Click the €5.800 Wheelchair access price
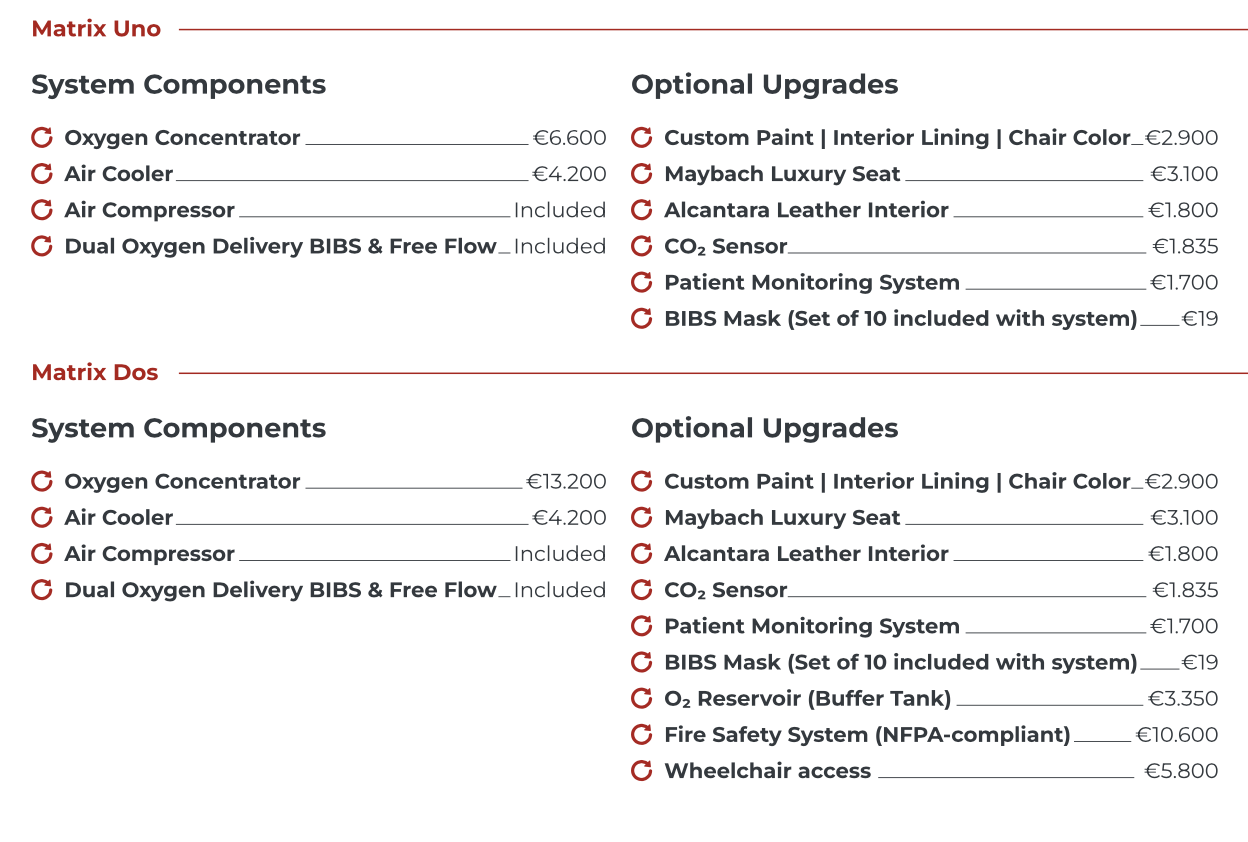This screenshot has height=842, width=1248. [1181, 771]
